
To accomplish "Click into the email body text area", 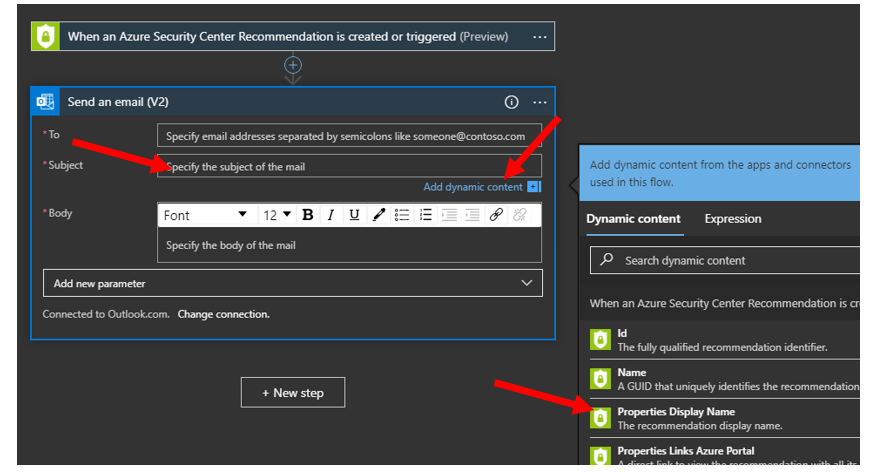I will point(349,245).
